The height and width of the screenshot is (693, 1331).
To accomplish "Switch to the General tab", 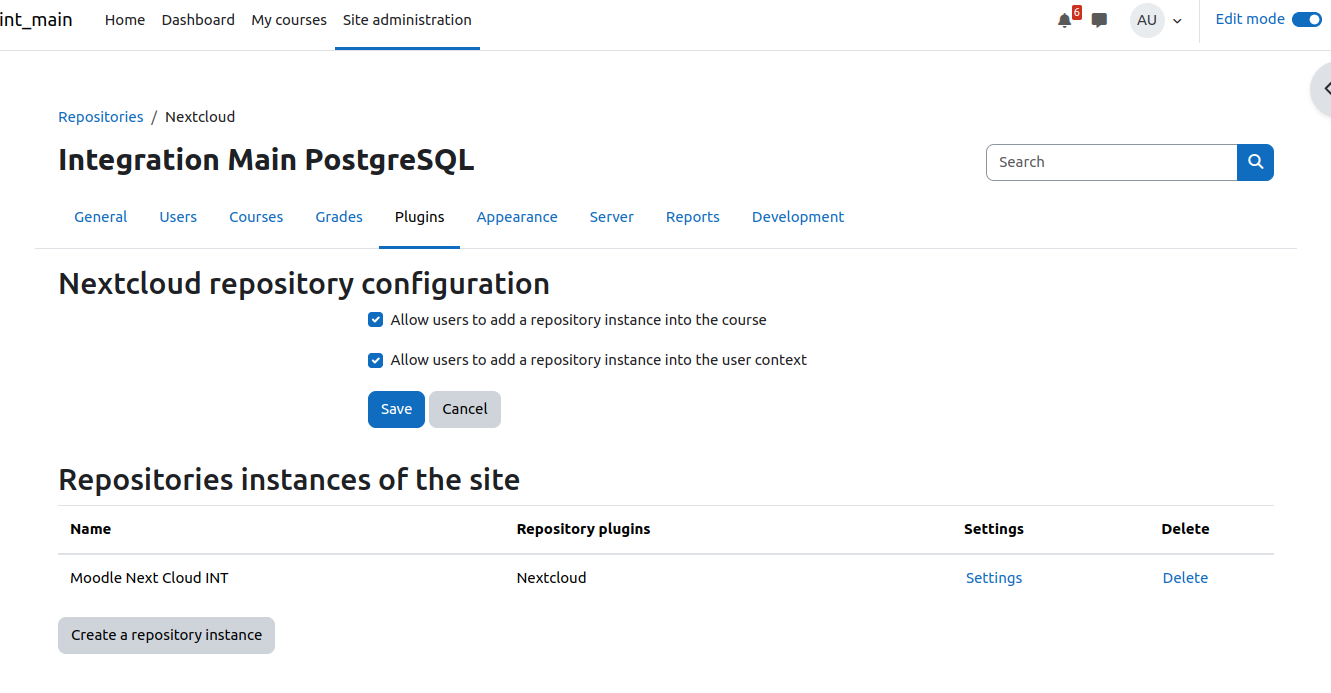I will pyautogui.click(x=101, y=217).
